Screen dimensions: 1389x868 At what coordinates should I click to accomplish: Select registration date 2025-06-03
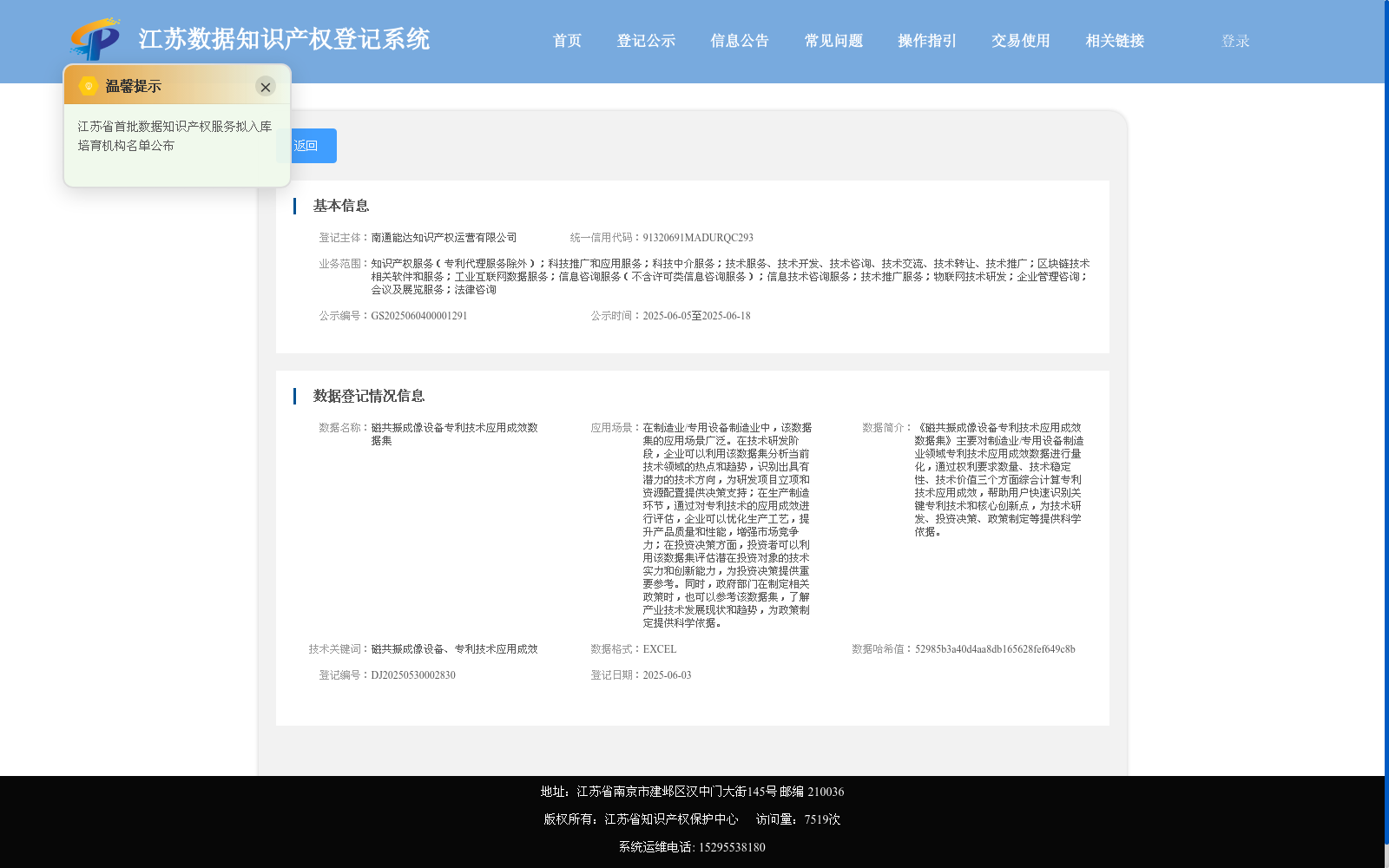pos(667,675)
